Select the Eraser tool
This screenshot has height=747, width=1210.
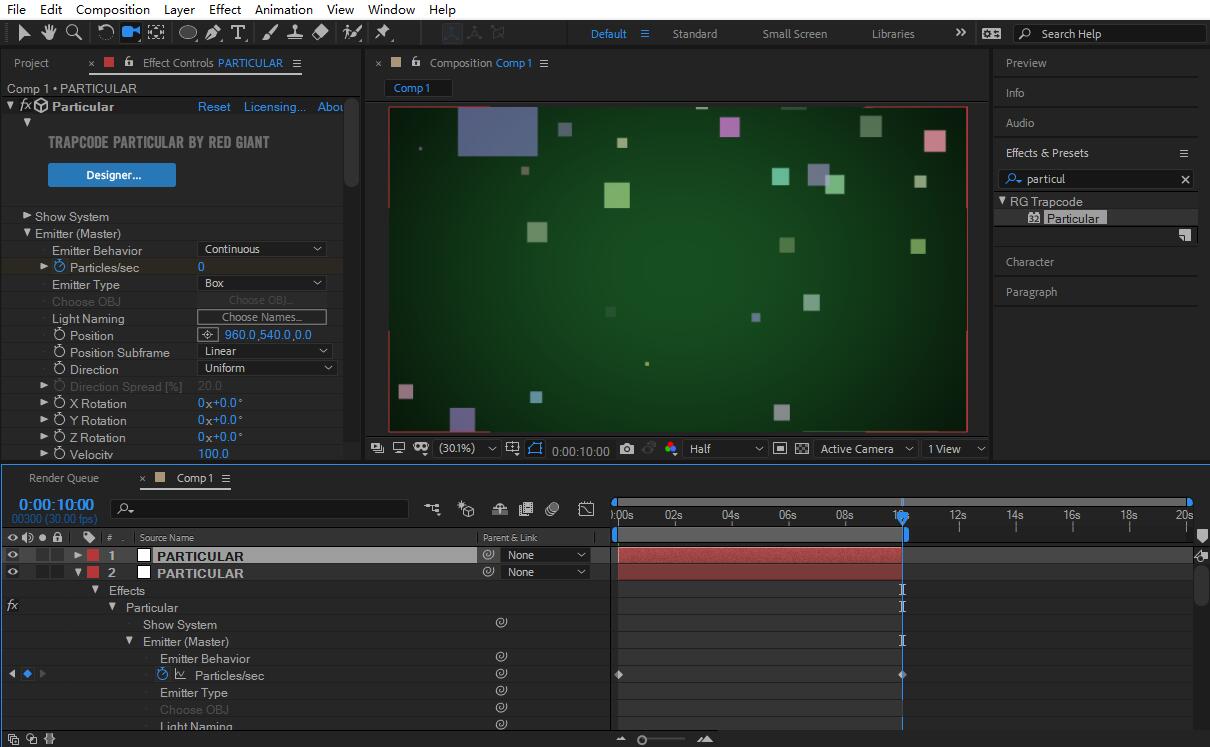(x=320, y=33)
